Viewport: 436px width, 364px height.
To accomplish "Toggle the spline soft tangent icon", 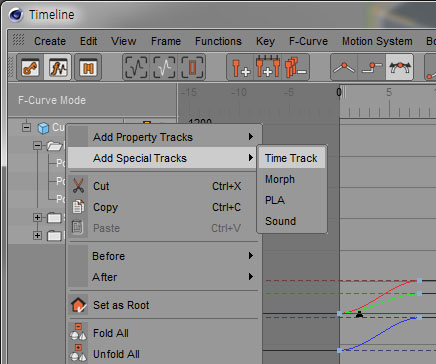I will point(400,68).
